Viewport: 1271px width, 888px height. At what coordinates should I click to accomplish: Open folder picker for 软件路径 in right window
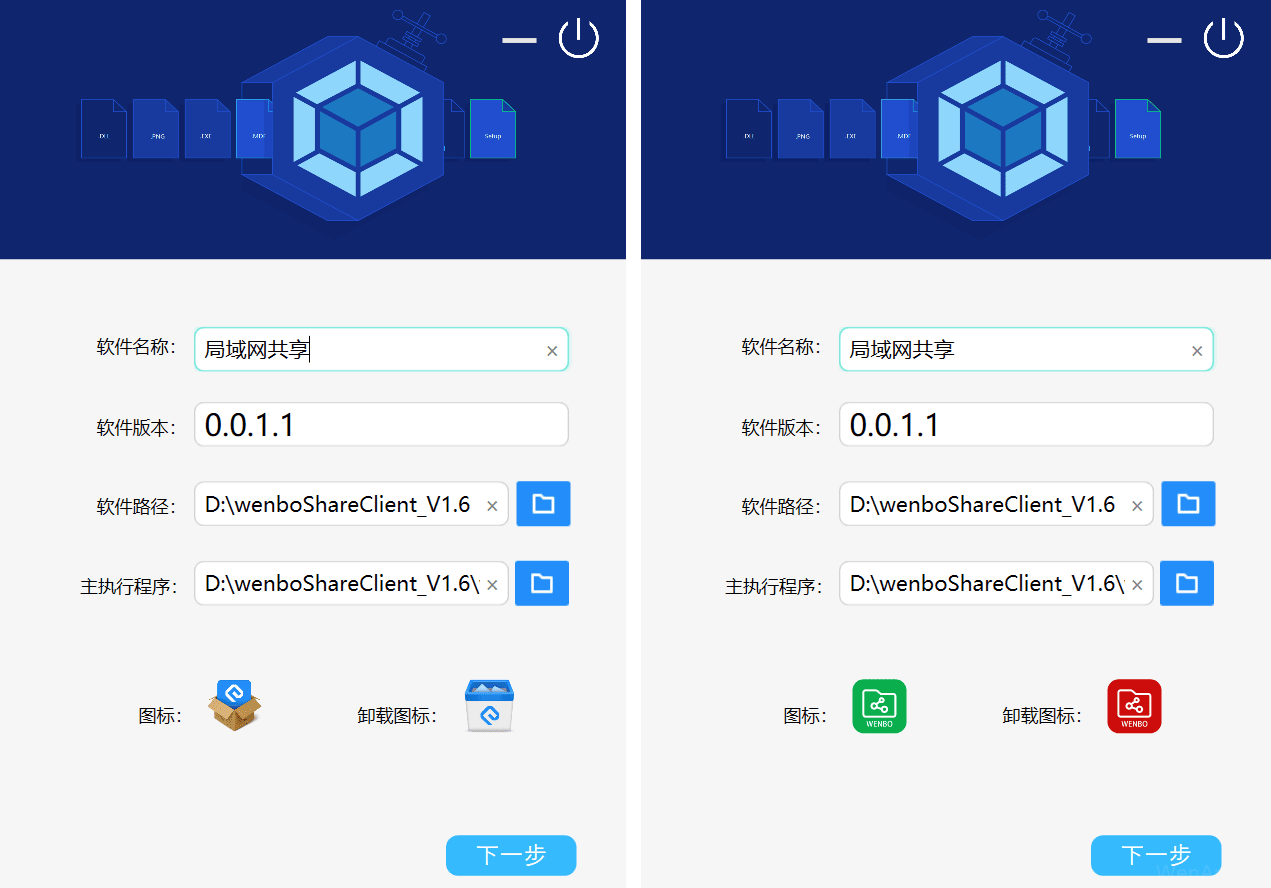(1188, 504)
